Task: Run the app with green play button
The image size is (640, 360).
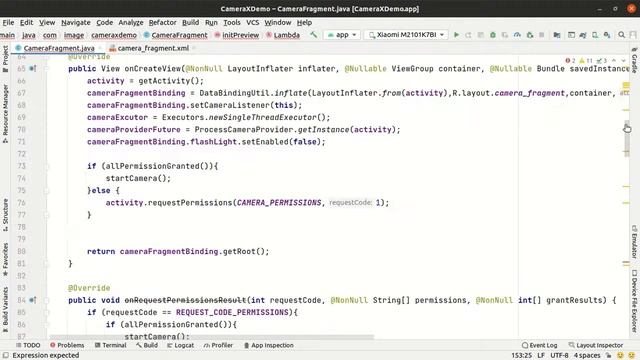Action: point(456,35)
